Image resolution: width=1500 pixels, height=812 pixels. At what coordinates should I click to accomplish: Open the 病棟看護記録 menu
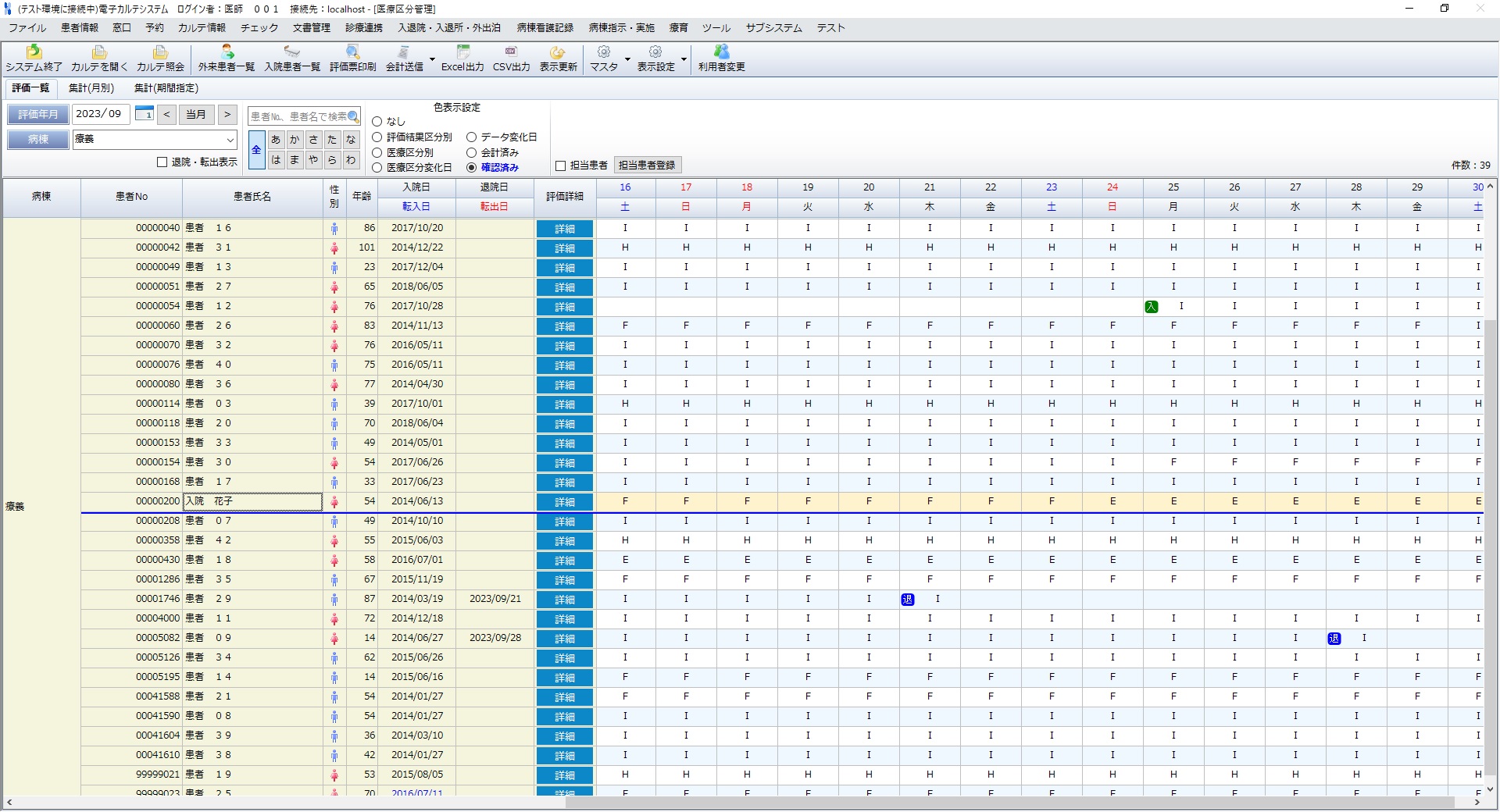545,28
